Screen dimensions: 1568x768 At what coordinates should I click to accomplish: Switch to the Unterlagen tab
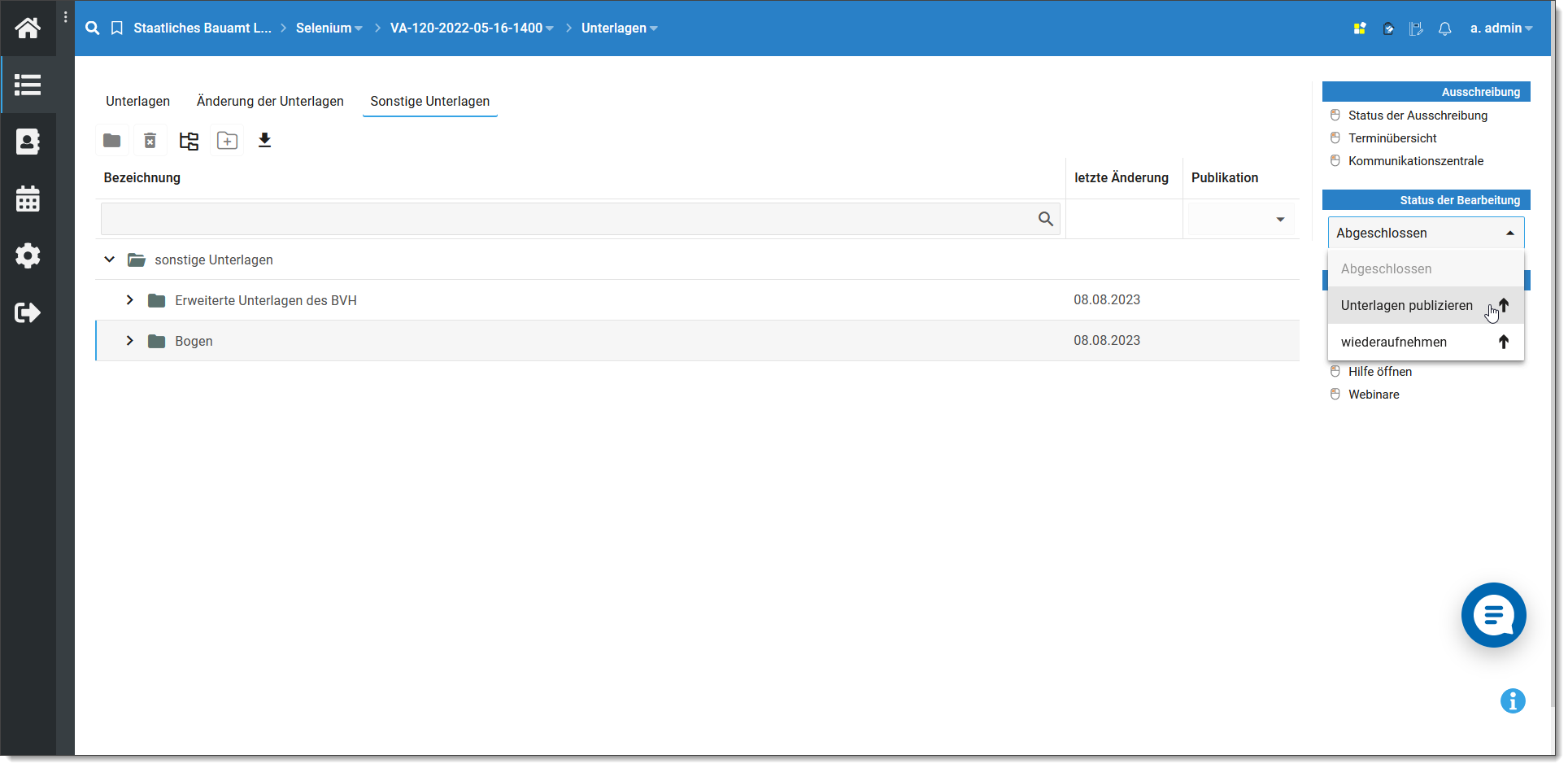(x=138, y=101)
